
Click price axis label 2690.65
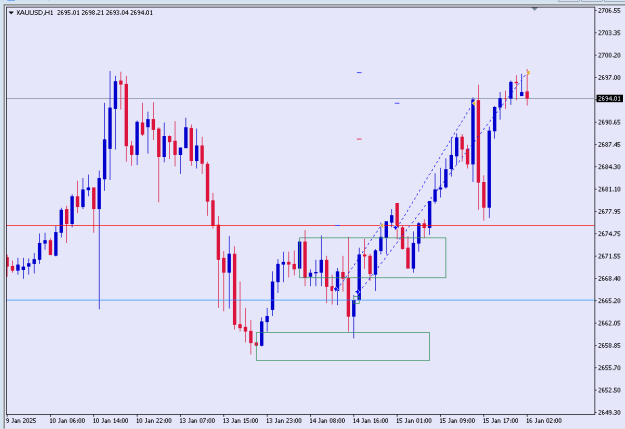click(x=610, y=122)
